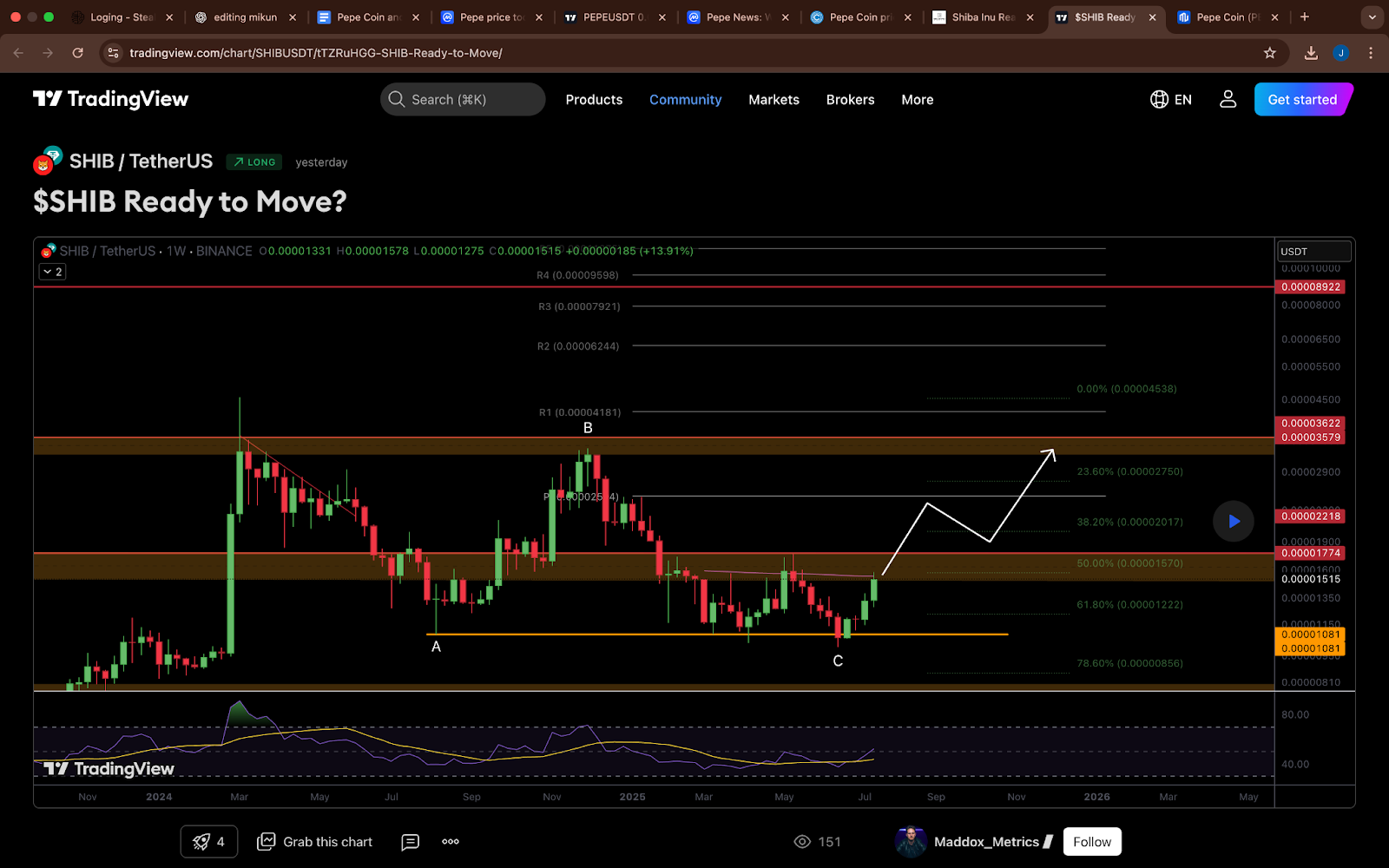
Task: Click the yesterday timestamp
Action: (x=321, y=162)
